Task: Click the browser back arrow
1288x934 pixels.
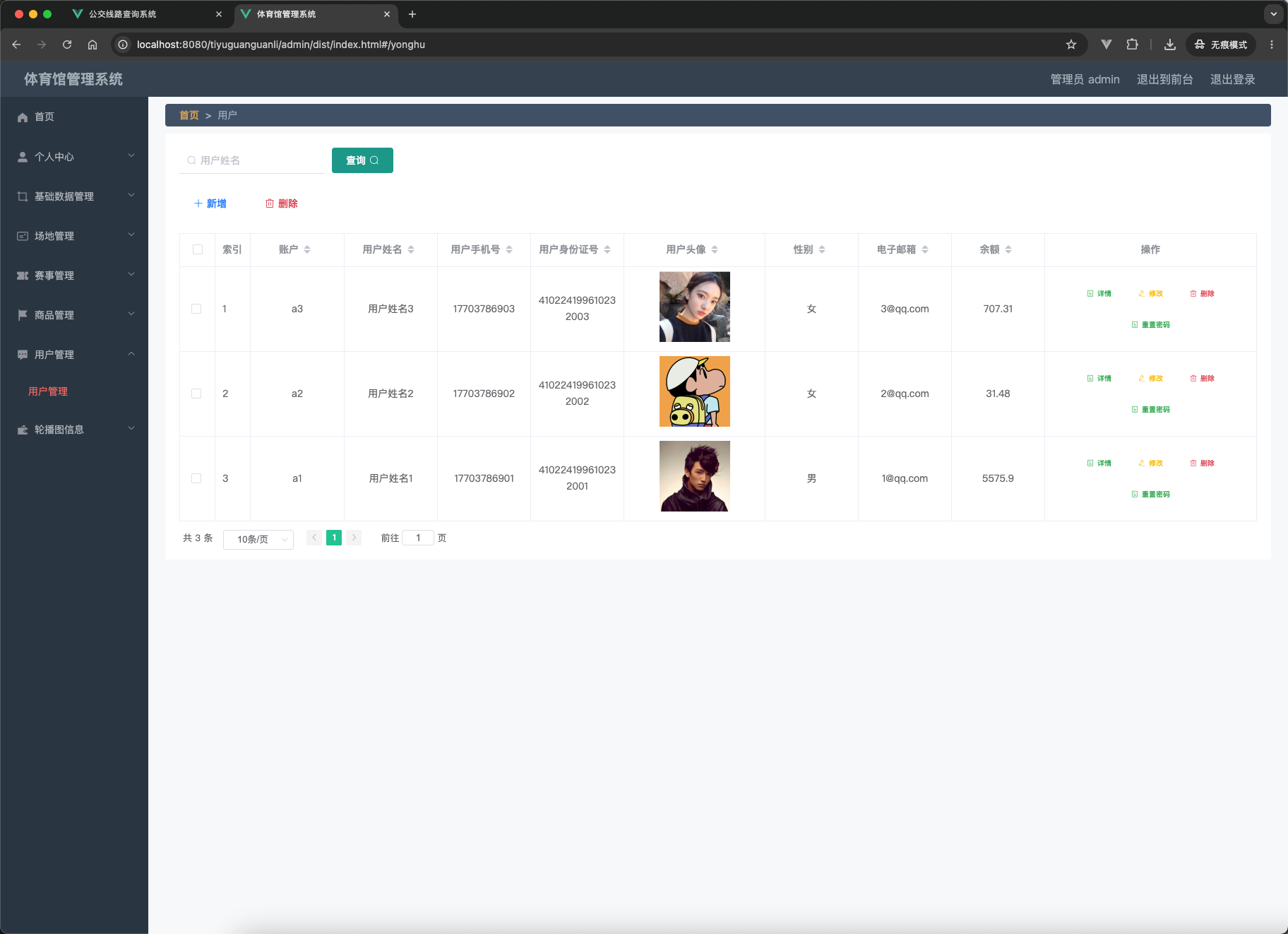Action: [x=16, y=45]
